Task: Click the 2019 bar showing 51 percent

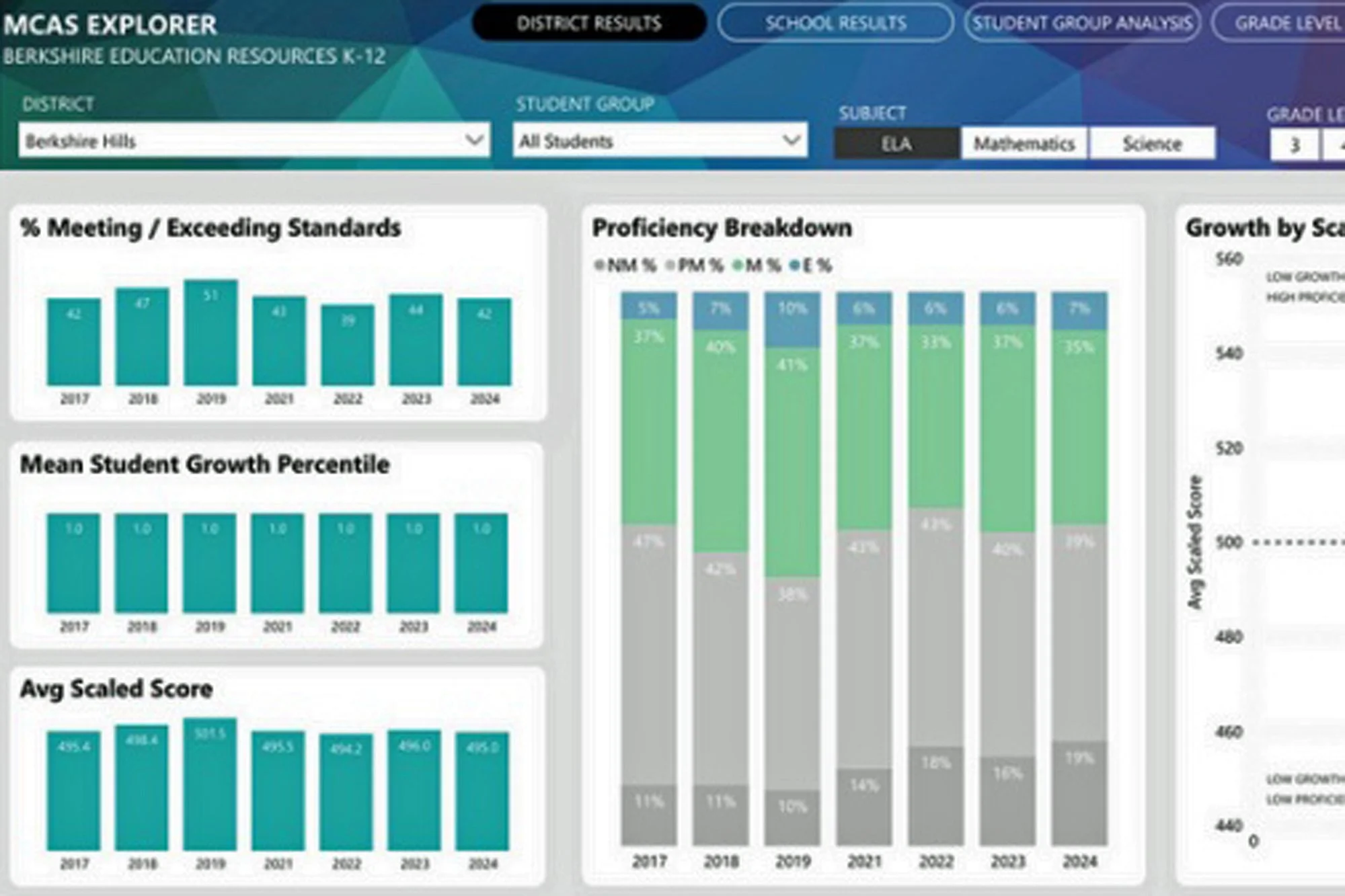Action: click(x=210, y=333)
